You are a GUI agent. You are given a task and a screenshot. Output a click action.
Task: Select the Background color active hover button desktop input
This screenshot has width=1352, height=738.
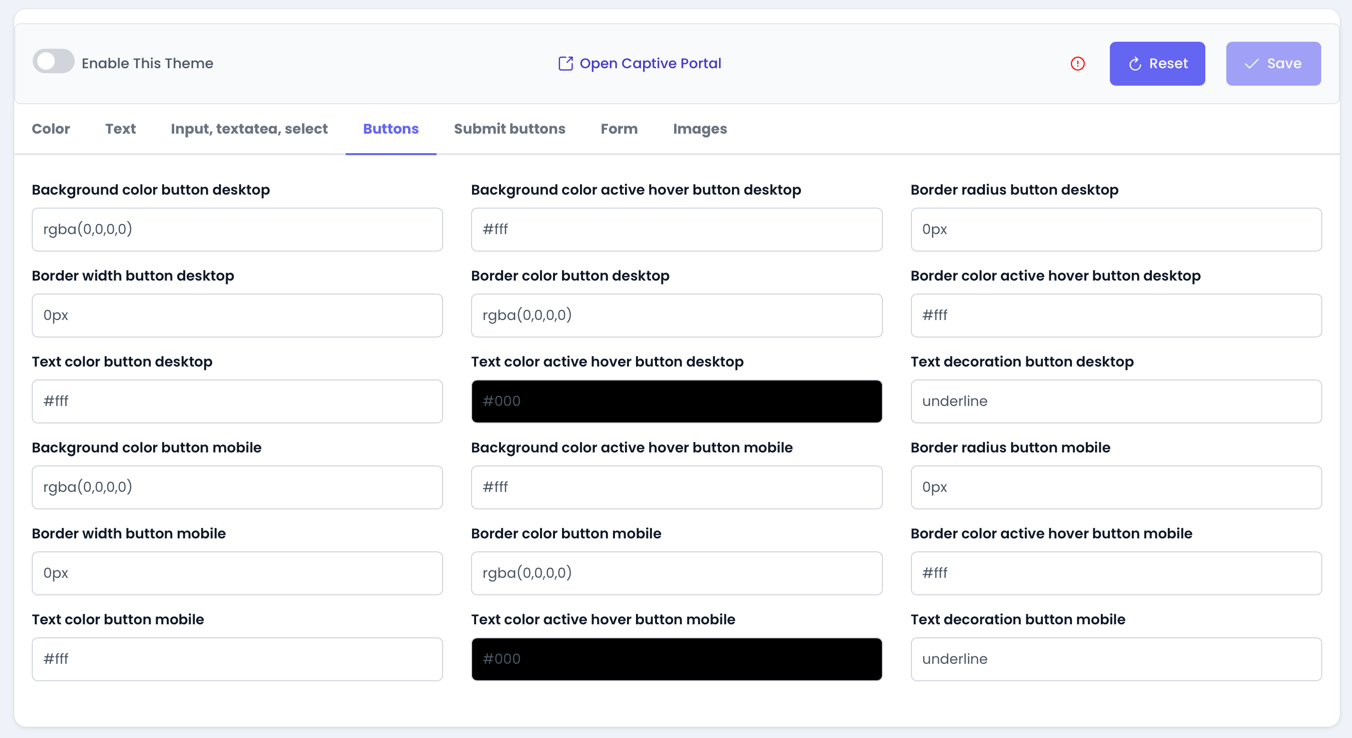click(x=676, y=230)
